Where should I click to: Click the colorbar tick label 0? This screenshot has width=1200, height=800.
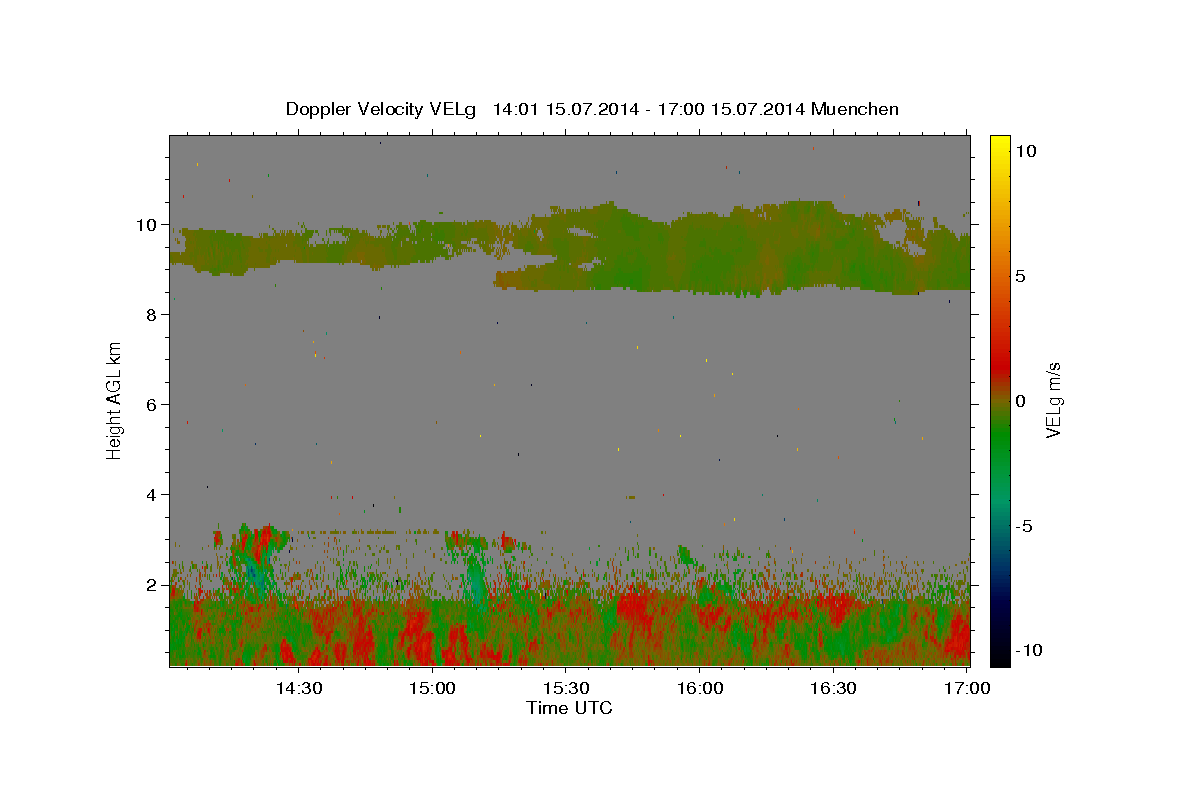tap(1020, 401)
